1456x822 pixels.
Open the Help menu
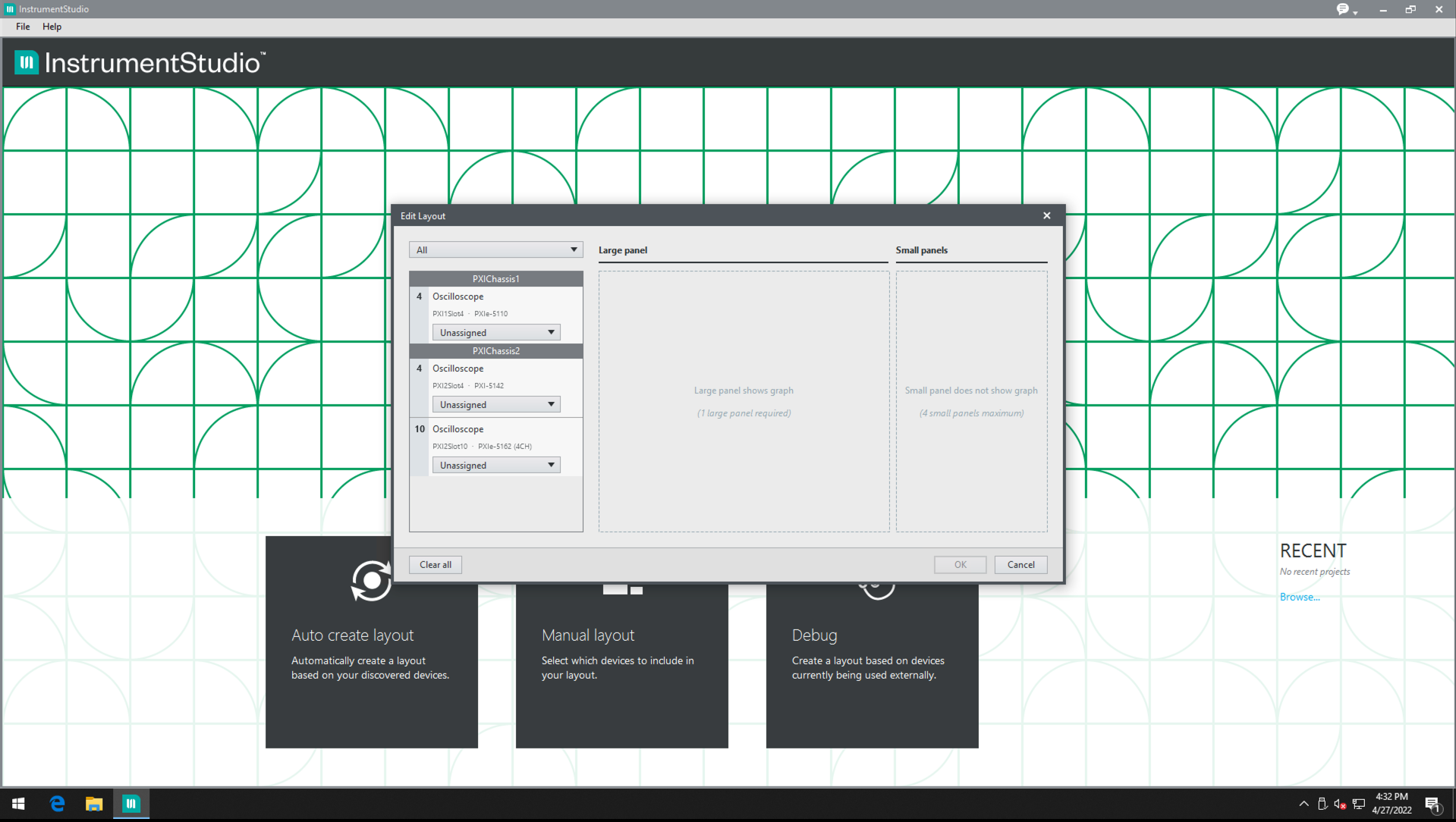pyautogui.click(x=52, y=27)
